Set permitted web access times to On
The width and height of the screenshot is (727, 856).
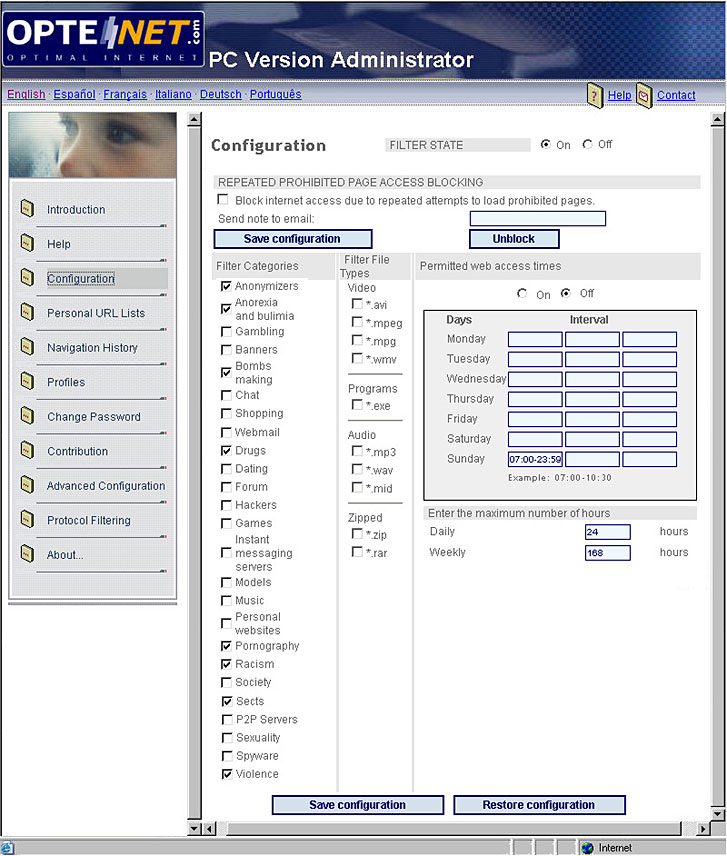click(x=522, y=294)
